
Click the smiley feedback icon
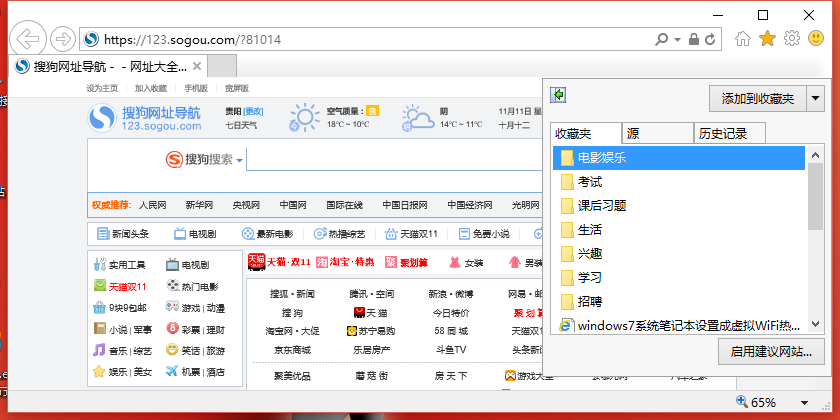816,39
